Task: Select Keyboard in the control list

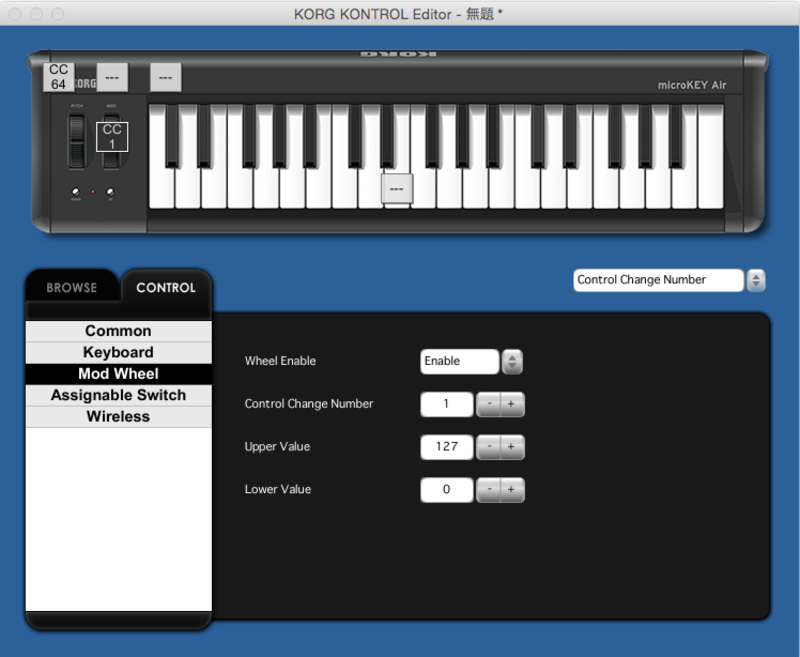Action: (118, 352)
